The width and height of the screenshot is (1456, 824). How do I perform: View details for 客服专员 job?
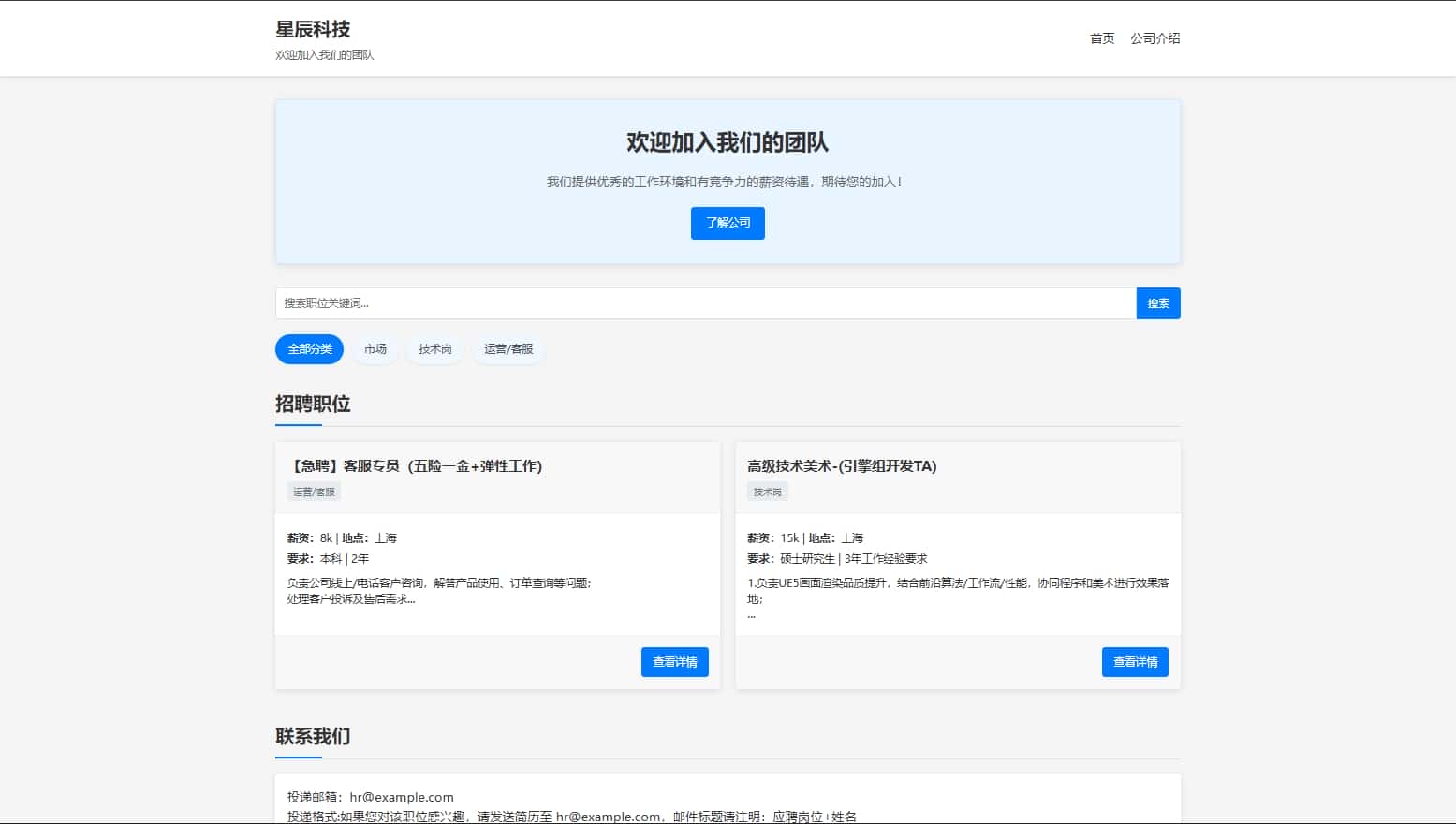(675, 662)
